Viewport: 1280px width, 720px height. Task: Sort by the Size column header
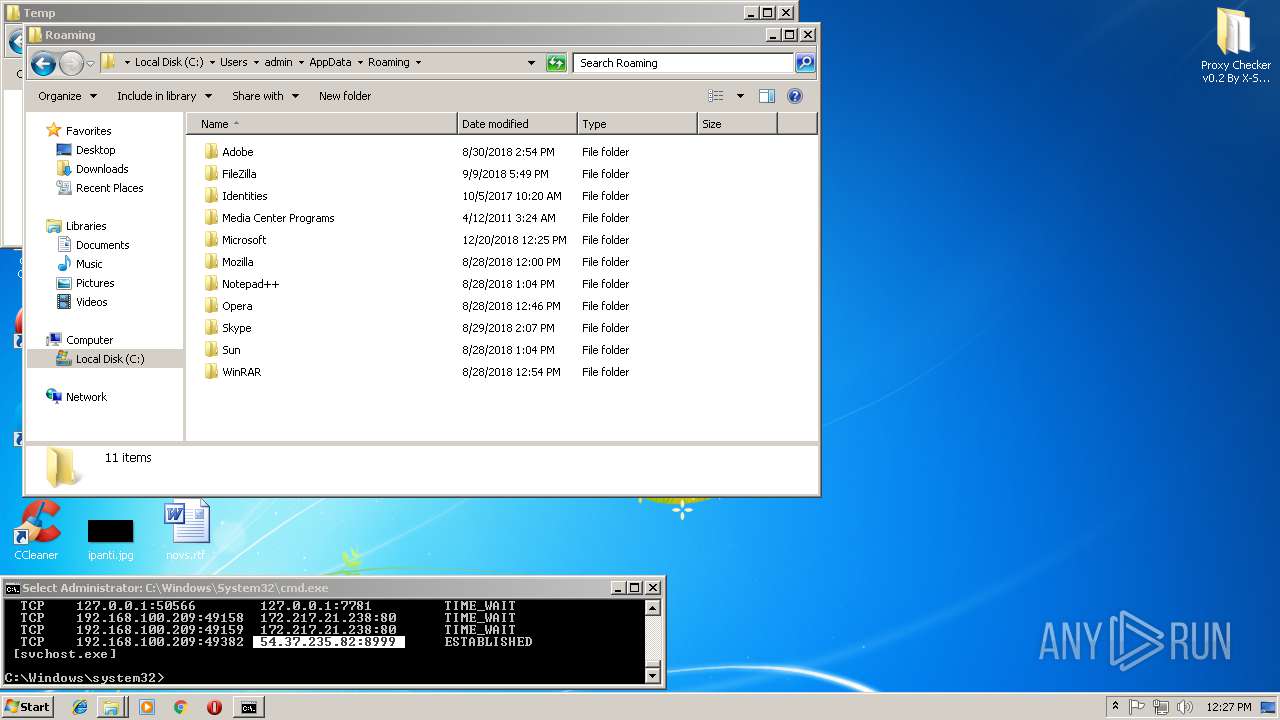(737, 124)
